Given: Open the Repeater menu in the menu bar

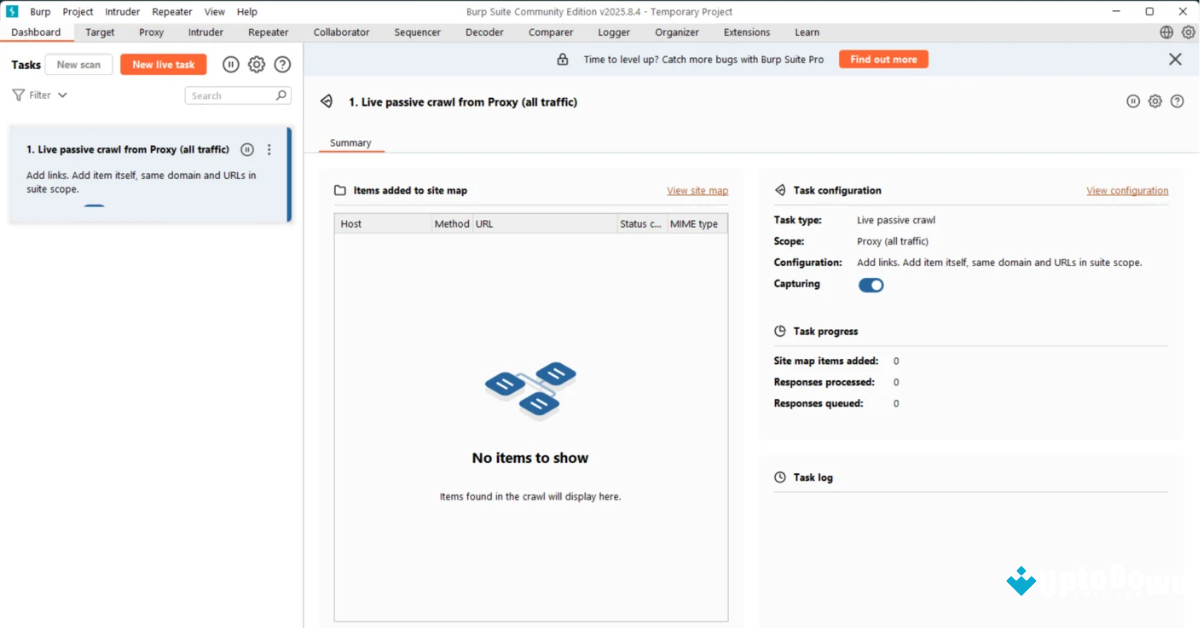Looking at the screenshot, I should point(171,11).
